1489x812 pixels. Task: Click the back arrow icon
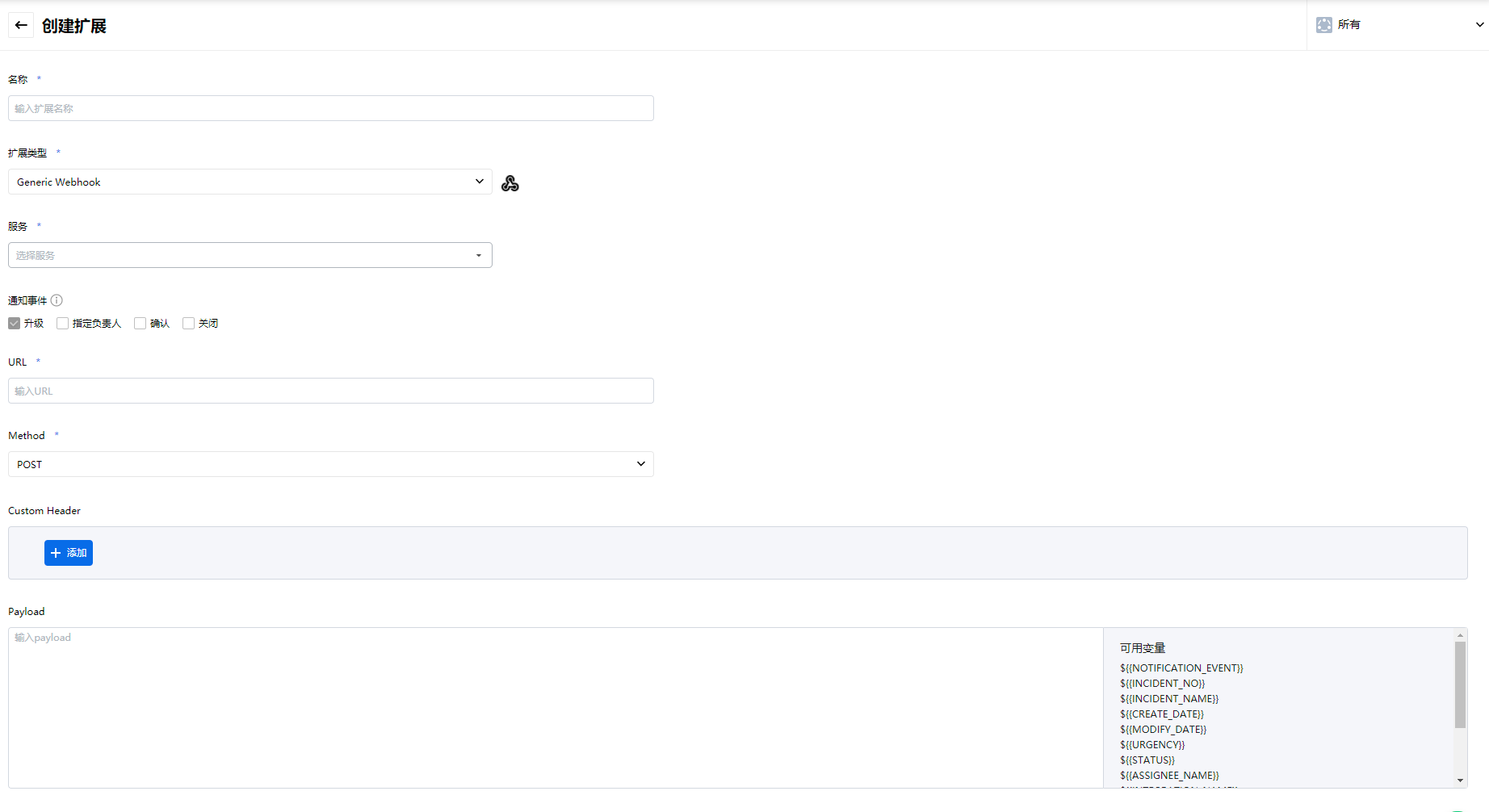21,25
